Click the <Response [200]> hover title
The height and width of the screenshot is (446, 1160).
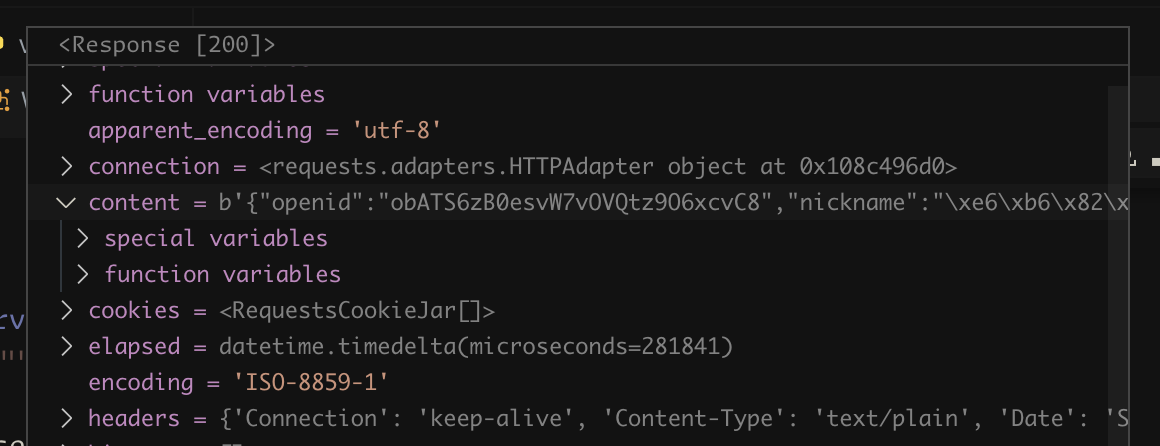(167, 45)
